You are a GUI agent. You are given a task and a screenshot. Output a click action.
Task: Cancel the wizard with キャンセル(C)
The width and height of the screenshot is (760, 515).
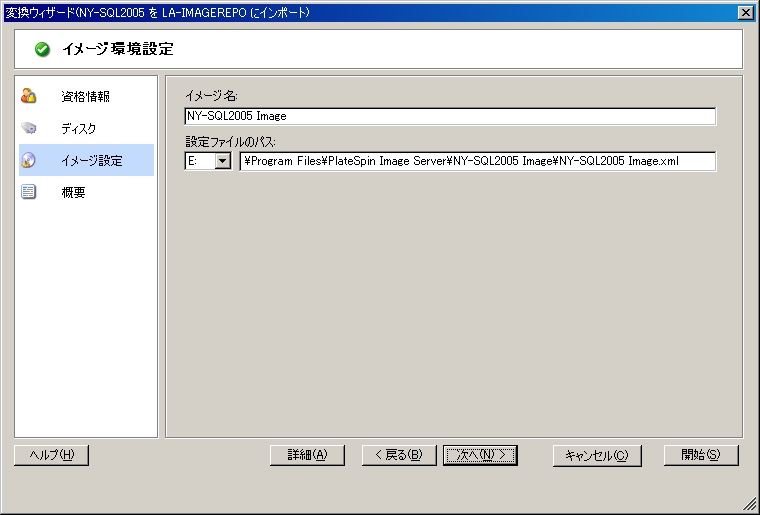click(597, 455)
